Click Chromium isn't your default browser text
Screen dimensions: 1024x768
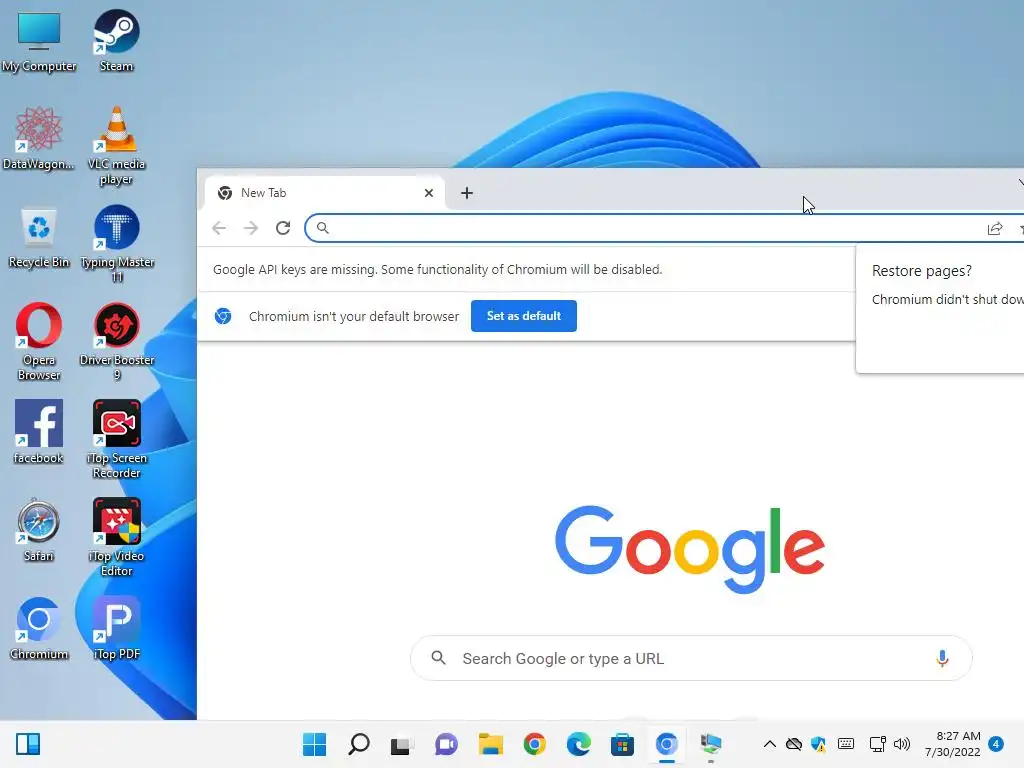pyautogui.click(x=354, y=316)
